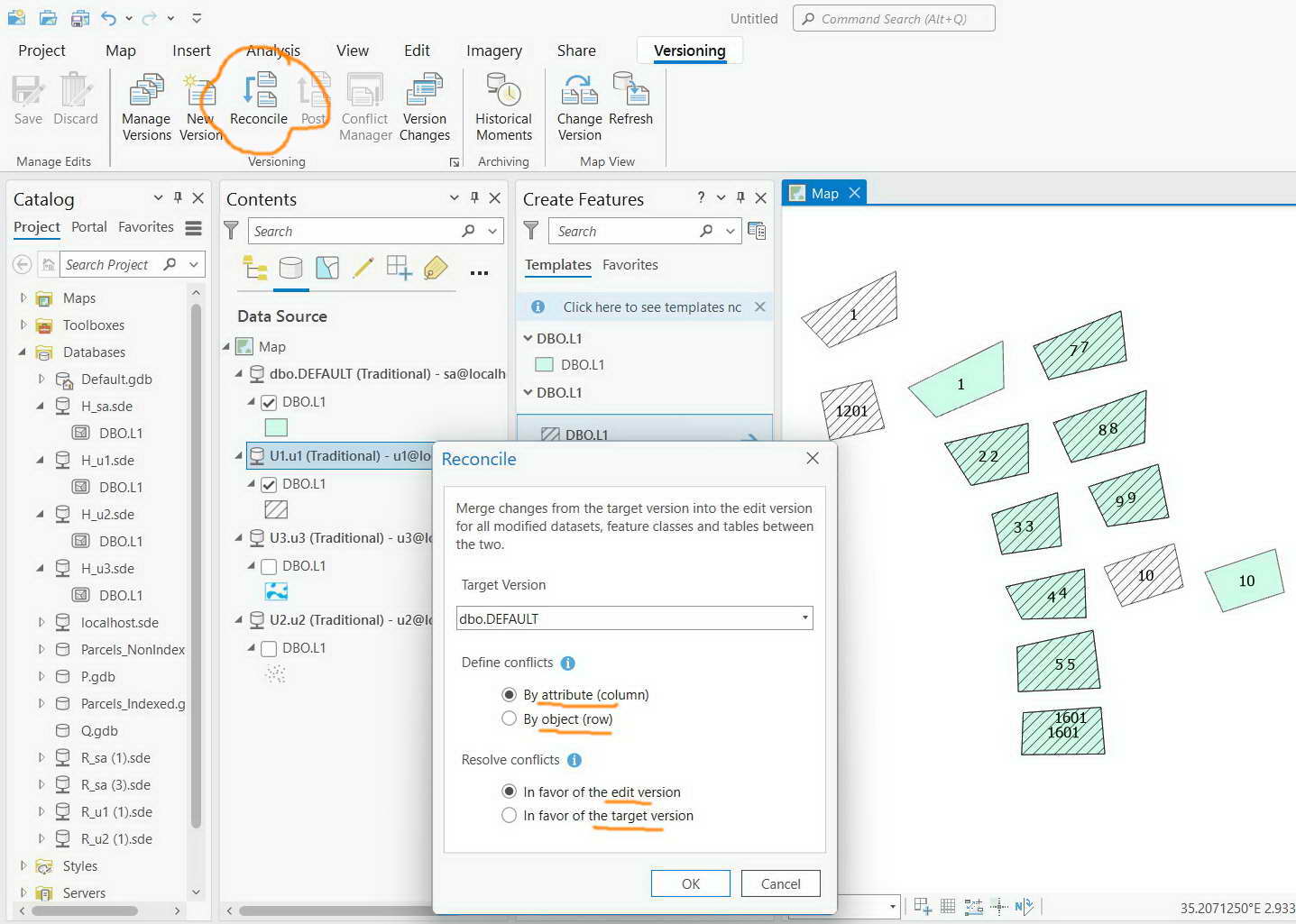Select List By Selection in Contents

point(327,268)
